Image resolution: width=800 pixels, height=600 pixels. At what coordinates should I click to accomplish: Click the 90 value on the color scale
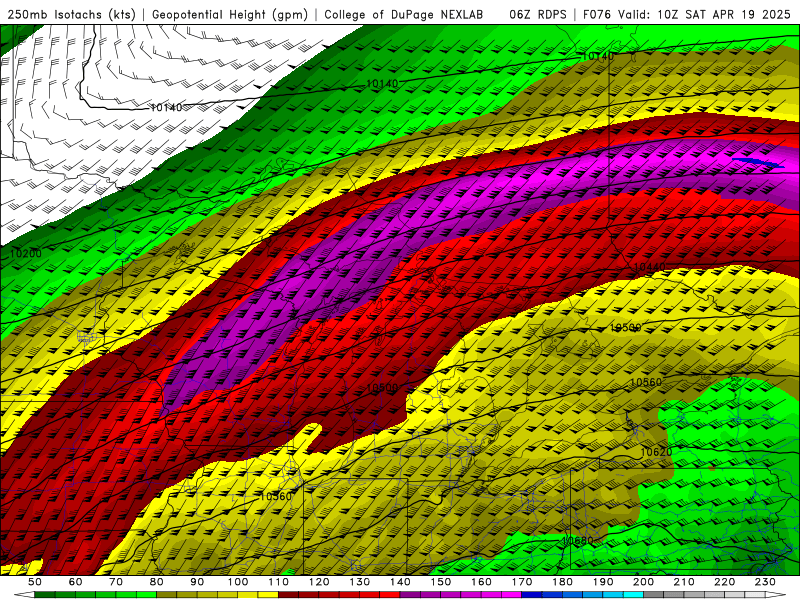[x=197, y=582]
